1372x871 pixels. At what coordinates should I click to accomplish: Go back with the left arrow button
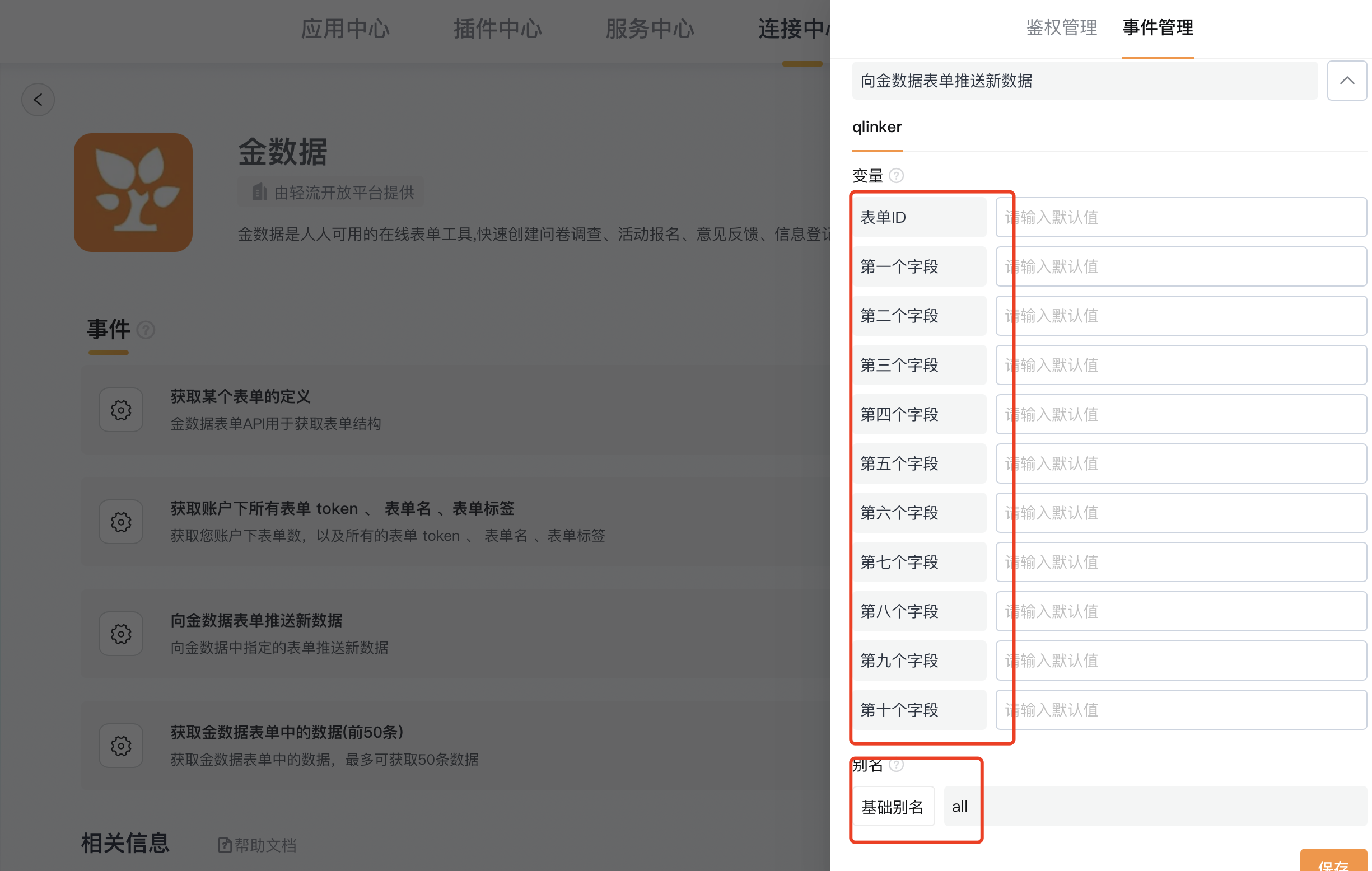(38, 100)
